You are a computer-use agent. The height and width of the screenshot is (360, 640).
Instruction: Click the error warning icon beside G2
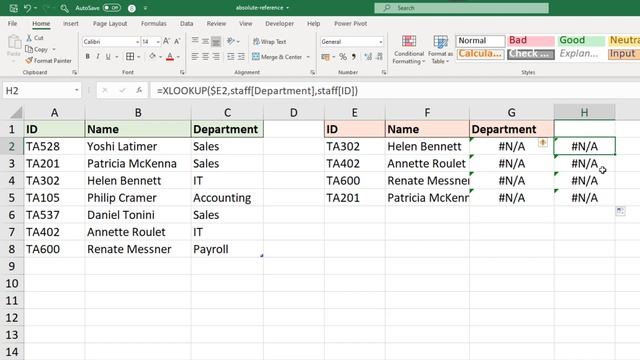[x=542, y=142]
